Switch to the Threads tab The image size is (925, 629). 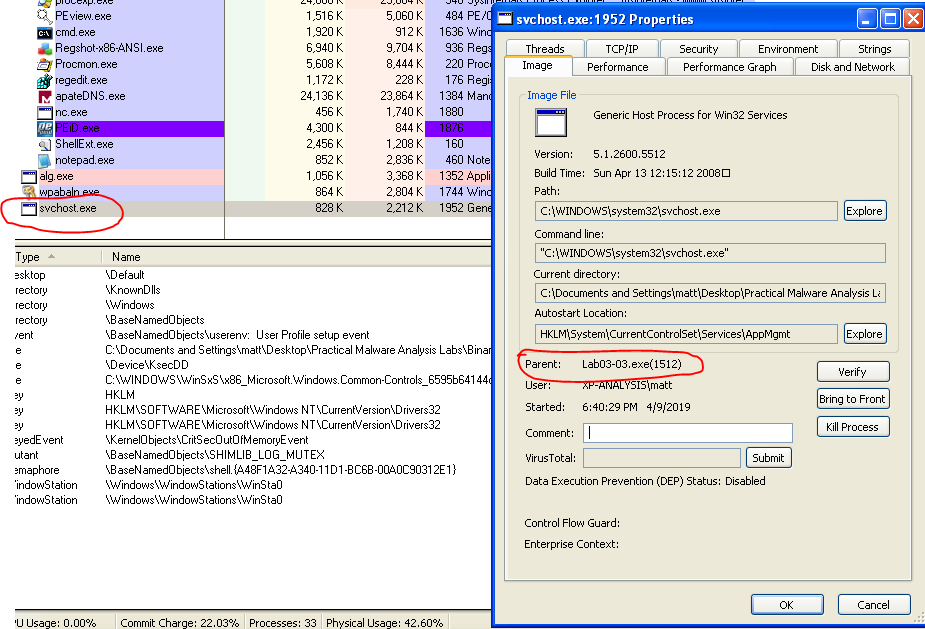[x=544, y=48]
